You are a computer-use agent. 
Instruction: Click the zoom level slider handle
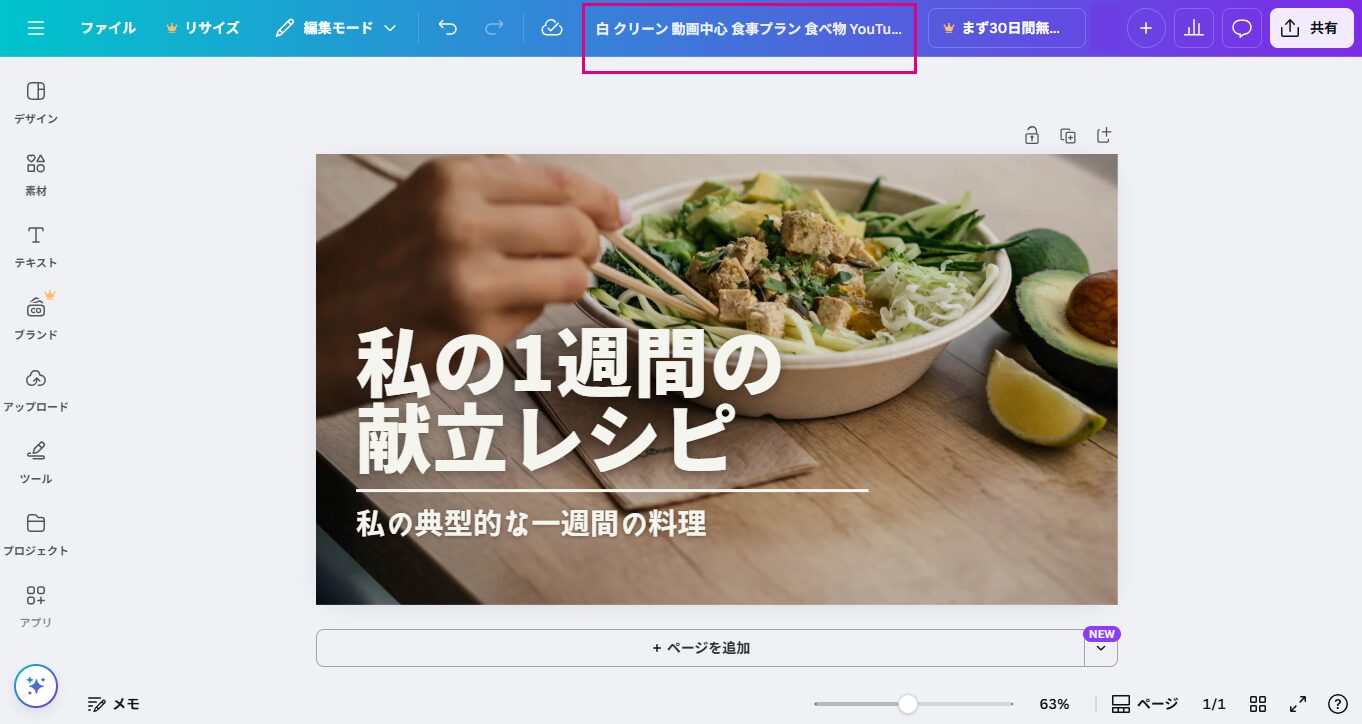[x=907, y=704]
